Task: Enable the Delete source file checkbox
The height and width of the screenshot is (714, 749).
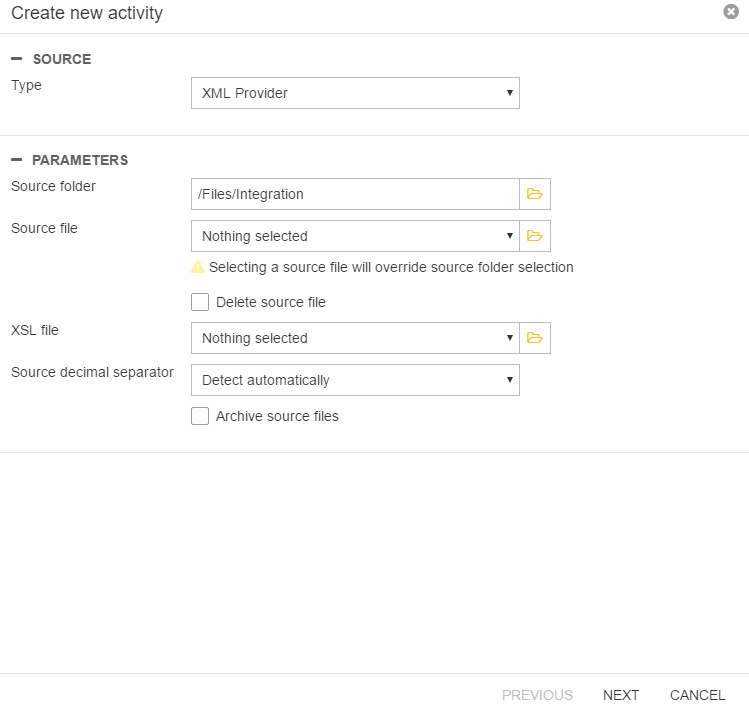Action: (200, 302)
